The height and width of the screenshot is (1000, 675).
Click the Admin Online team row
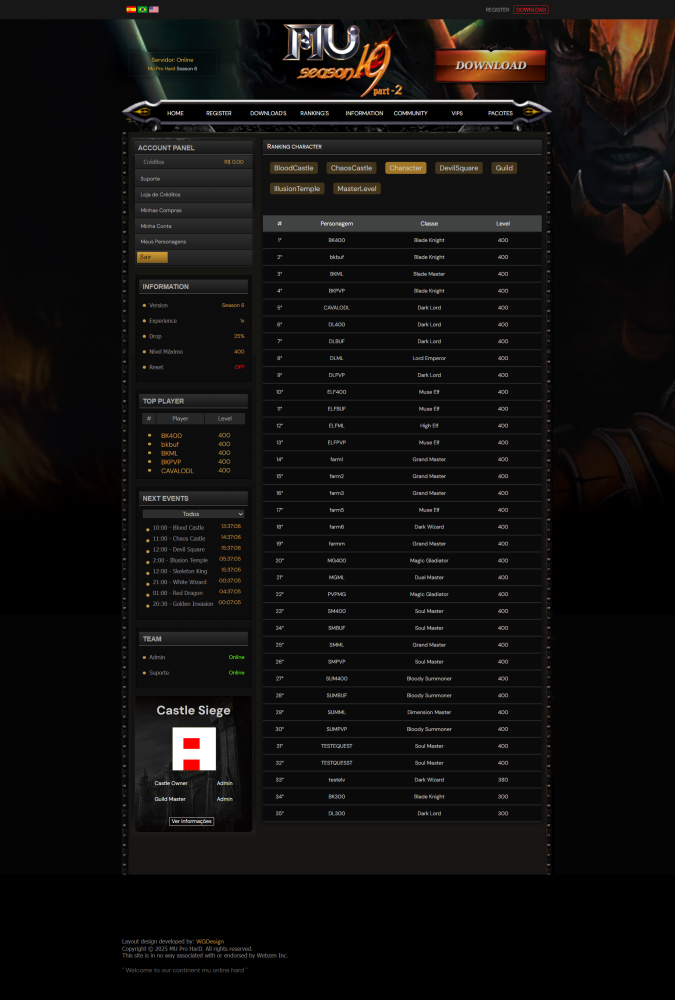[x=193, y=658]
